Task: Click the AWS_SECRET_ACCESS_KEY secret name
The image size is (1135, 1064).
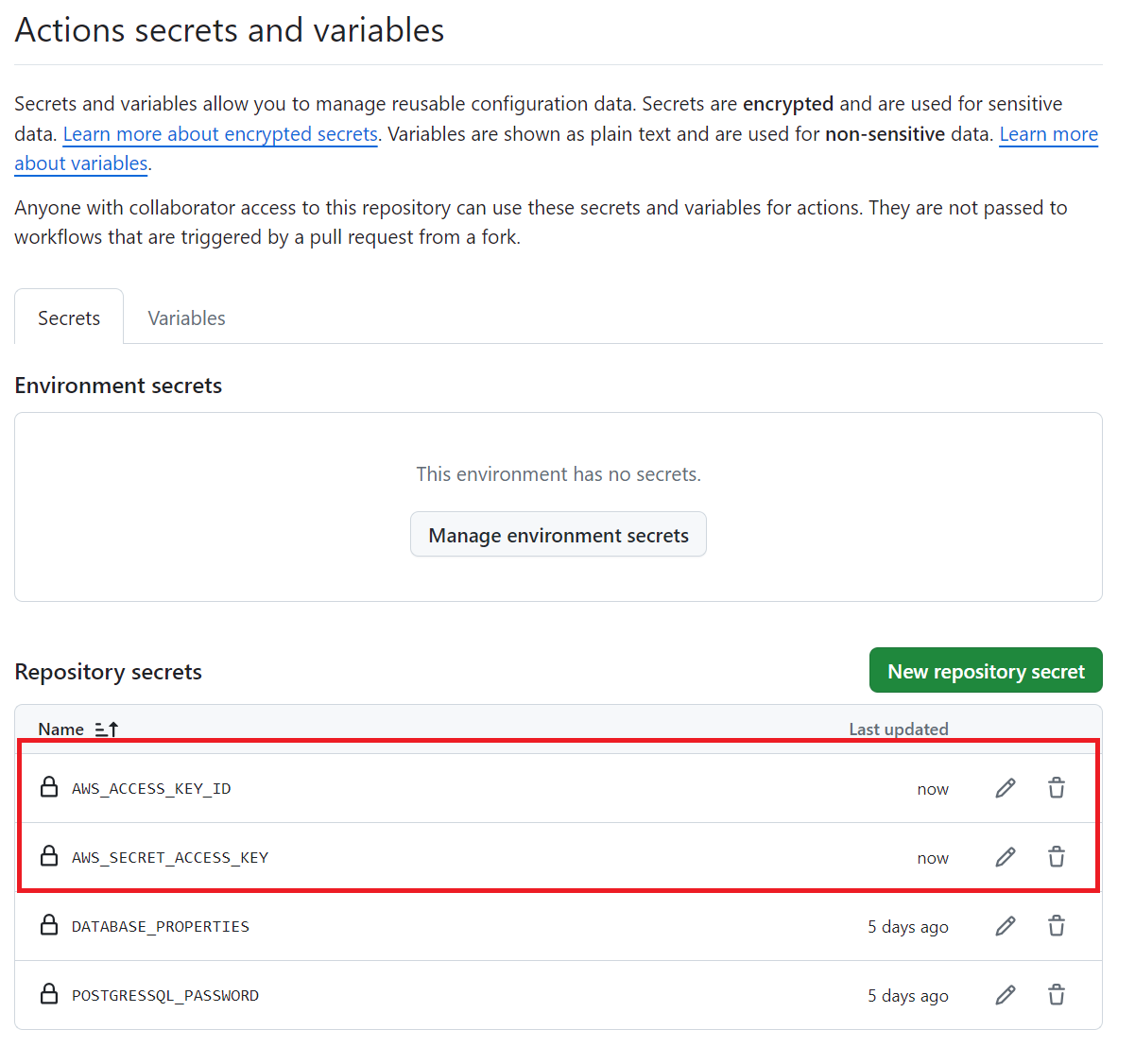Action: click(170, 858)
